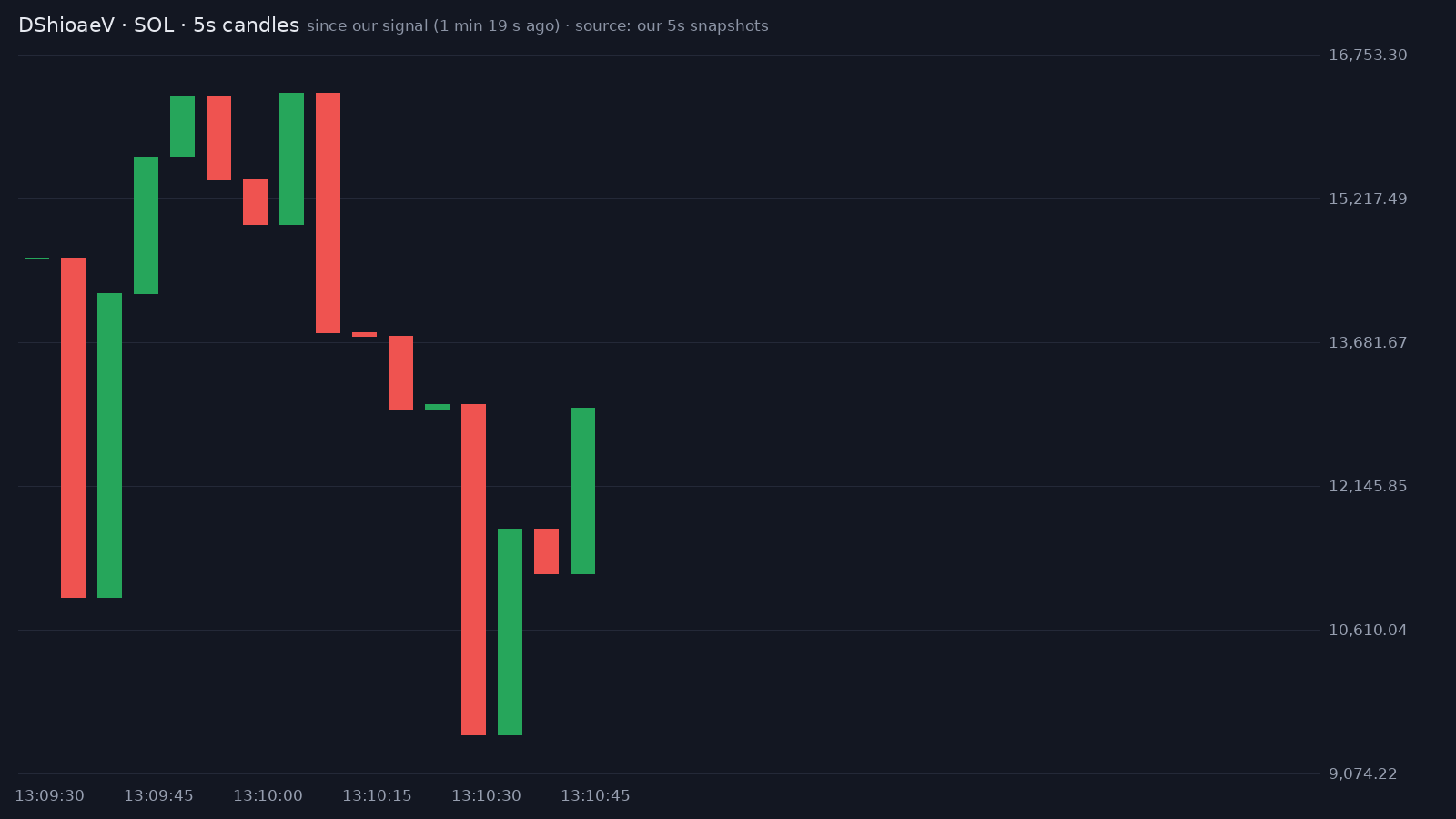The width and height of the screenshot is (1456, 819).
Task: Click the small red candle before the last candle
Action: click(547, 551)
